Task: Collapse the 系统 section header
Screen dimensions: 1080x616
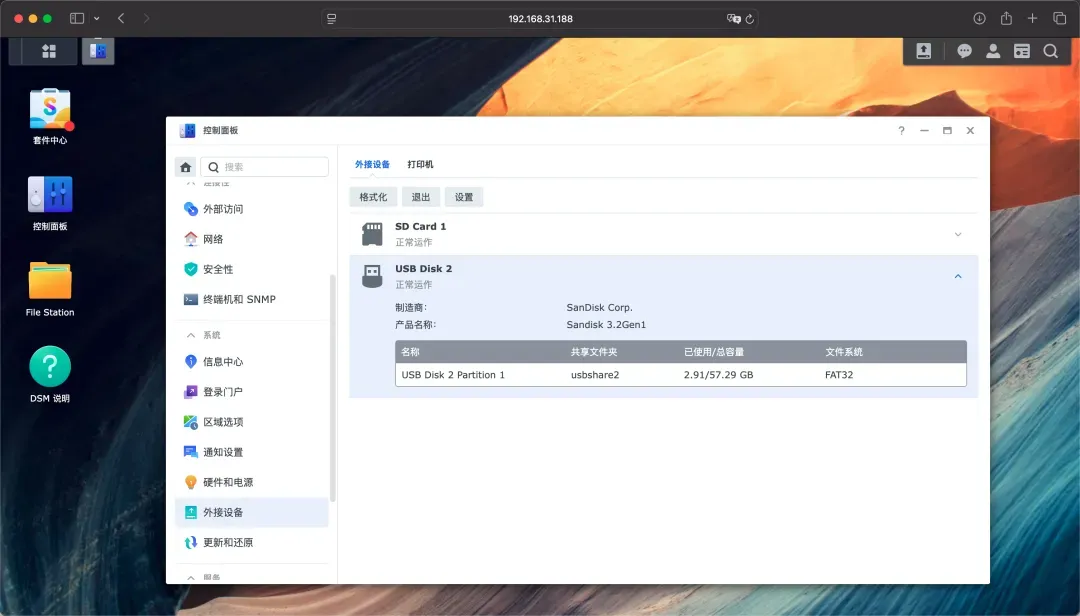Action: pyautogui.click(x=203, y=335)
